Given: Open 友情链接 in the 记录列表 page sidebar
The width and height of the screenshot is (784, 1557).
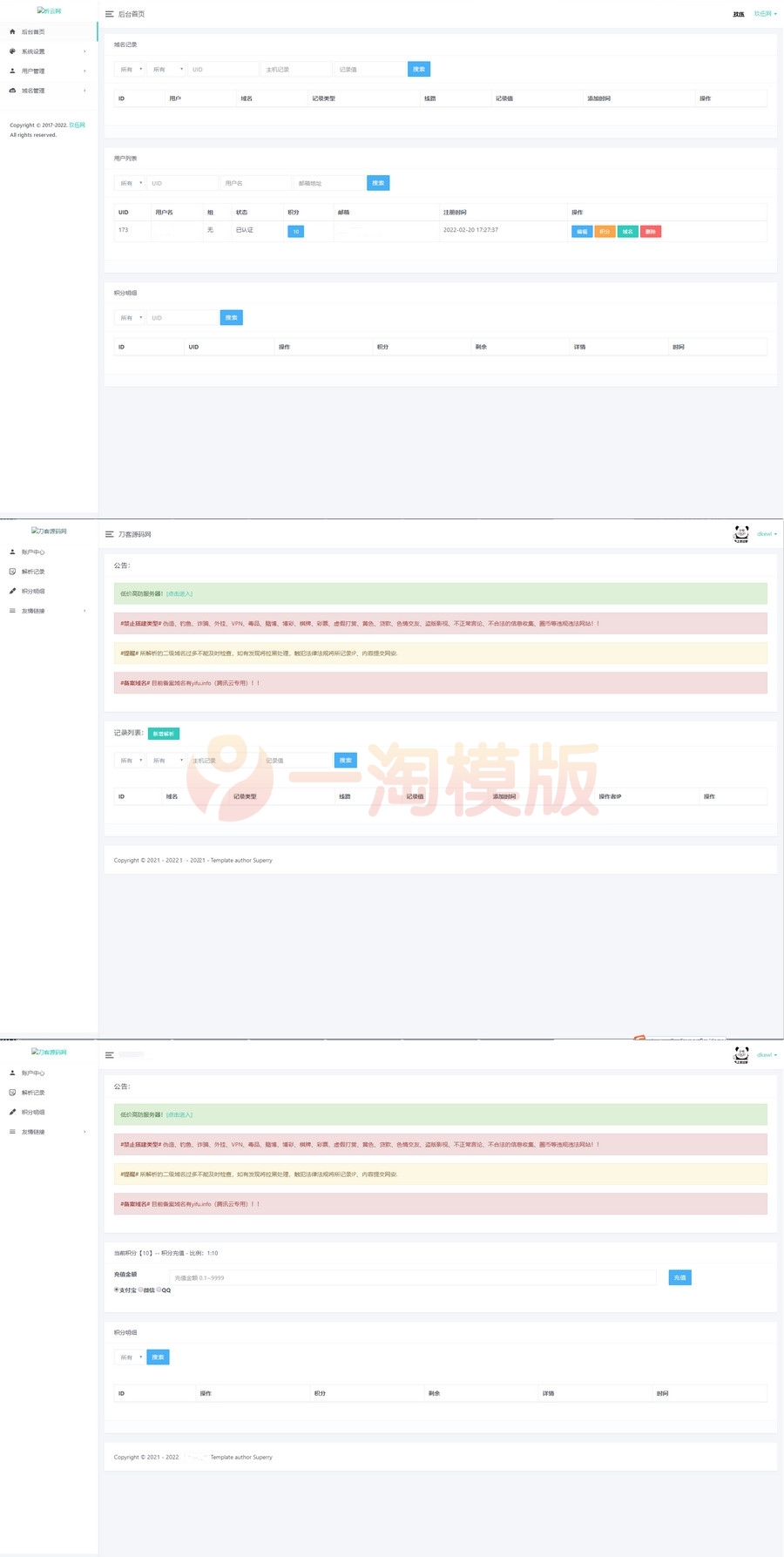Looking at the screenshot, I should tap(33, 611).
